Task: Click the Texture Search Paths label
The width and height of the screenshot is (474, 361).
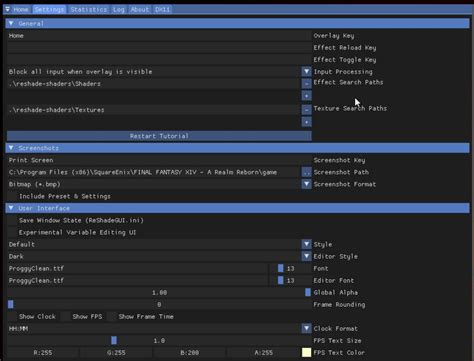Action: [x=350, y=108]
